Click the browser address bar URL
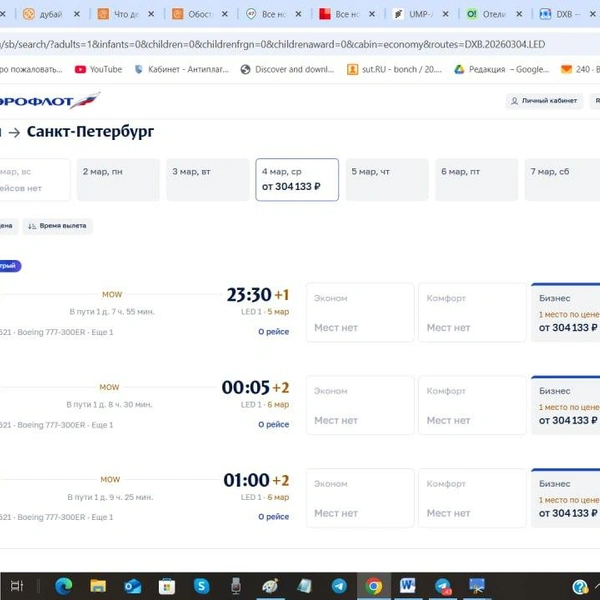The height and width of the screenshot is (600, 600). point(272,44)
